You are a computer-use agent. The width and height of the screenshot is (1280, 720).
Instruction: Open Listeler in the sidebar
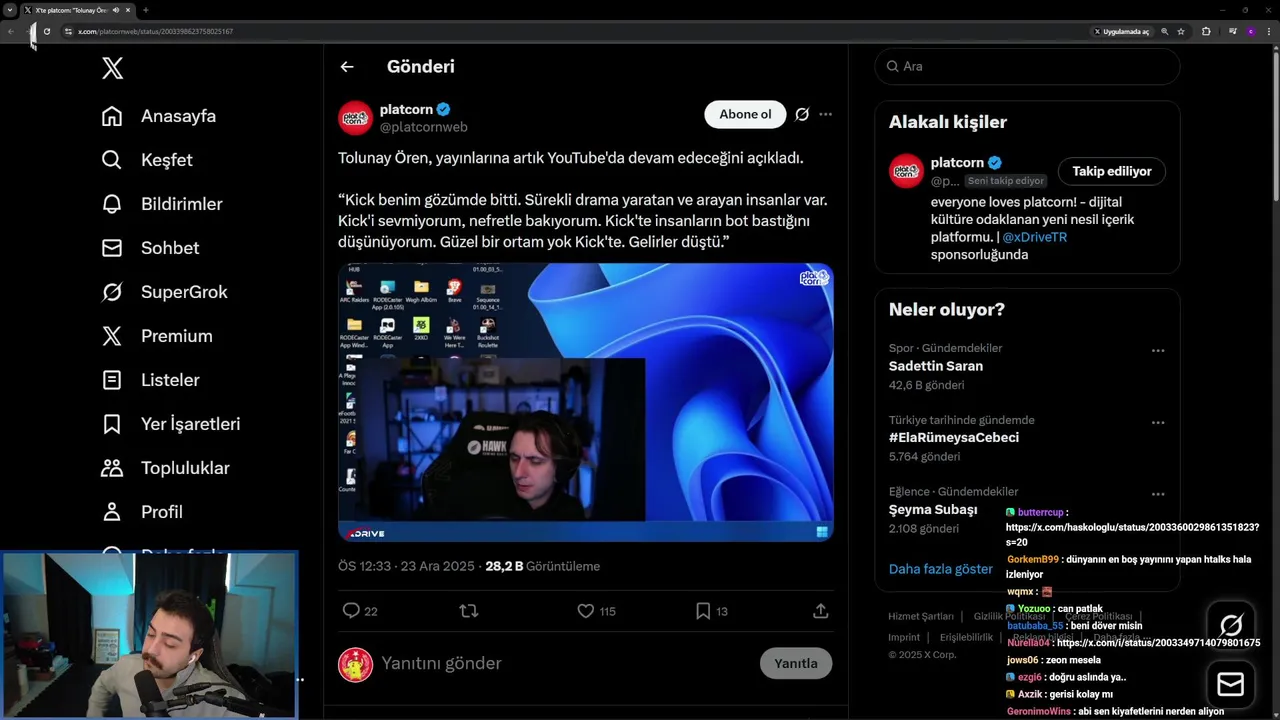150,380
